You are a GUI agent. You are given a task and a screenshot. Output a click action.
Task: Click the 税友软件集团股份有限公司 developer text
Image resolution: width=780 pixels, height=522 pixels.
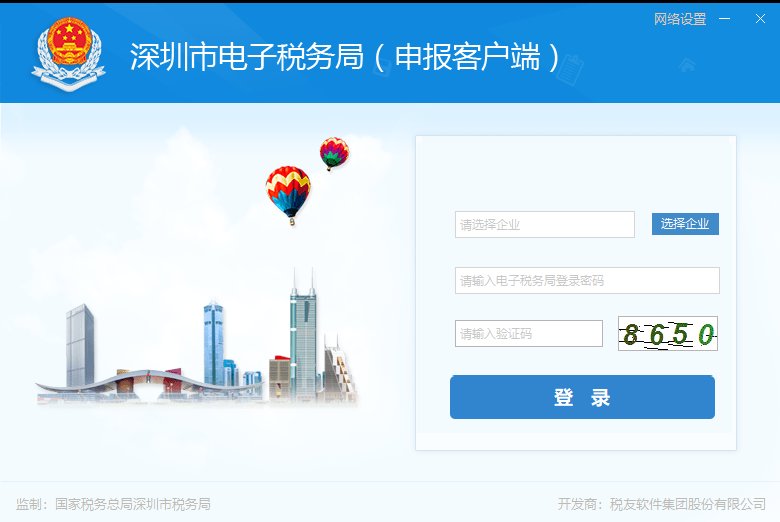pyautogui.click(x=687, y=504)
